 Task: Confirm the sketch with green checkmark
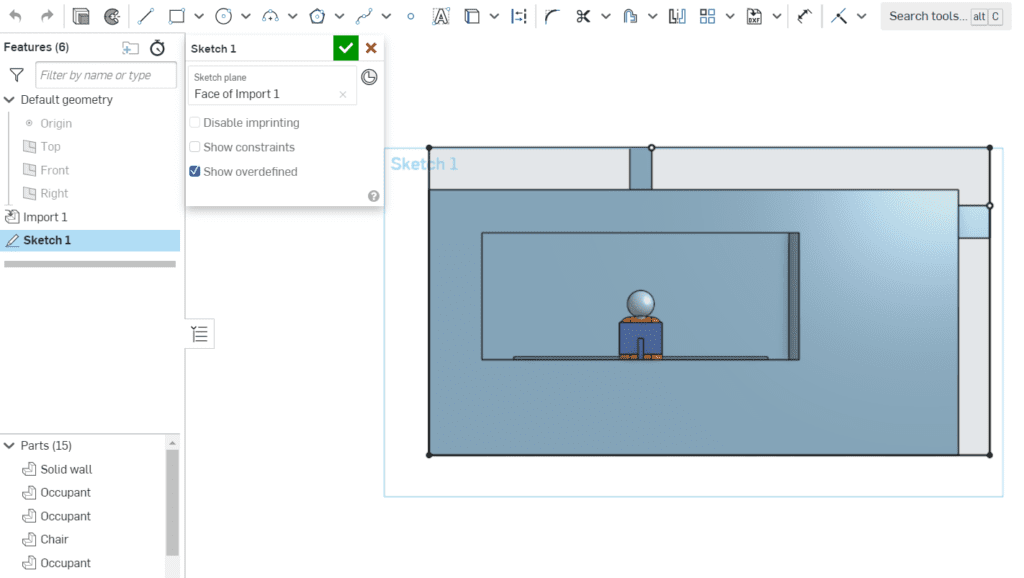[345, 47]
